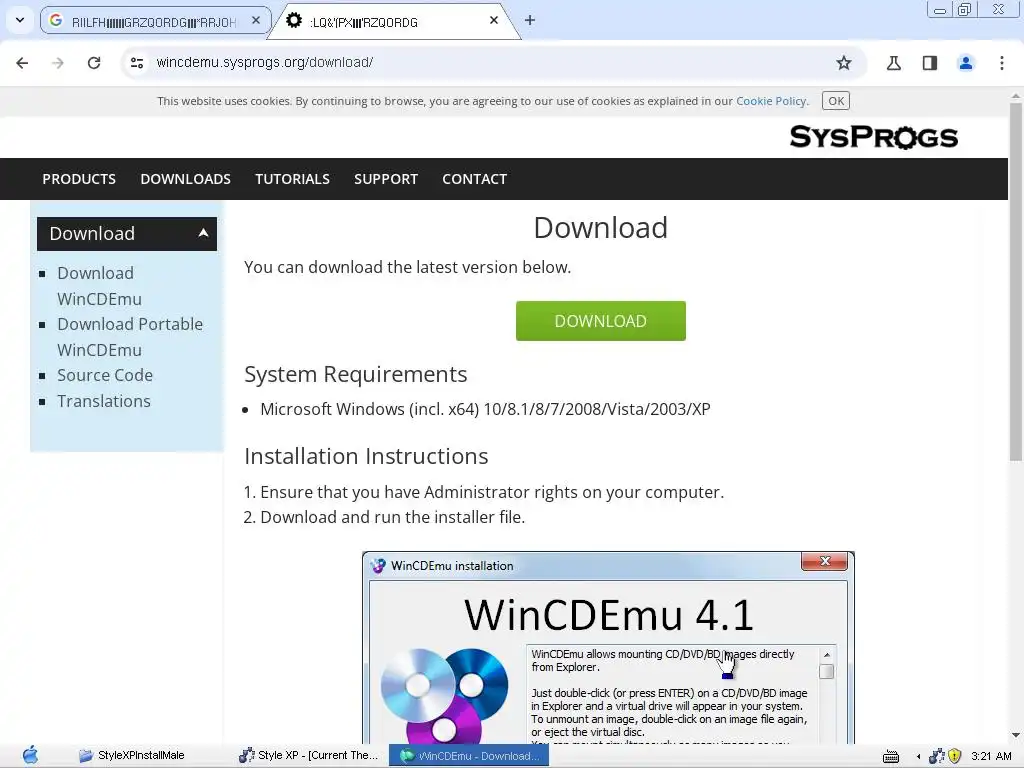Click the browser forward arrow
This screenshot has width=1024, height=768.
pos(58,63)
